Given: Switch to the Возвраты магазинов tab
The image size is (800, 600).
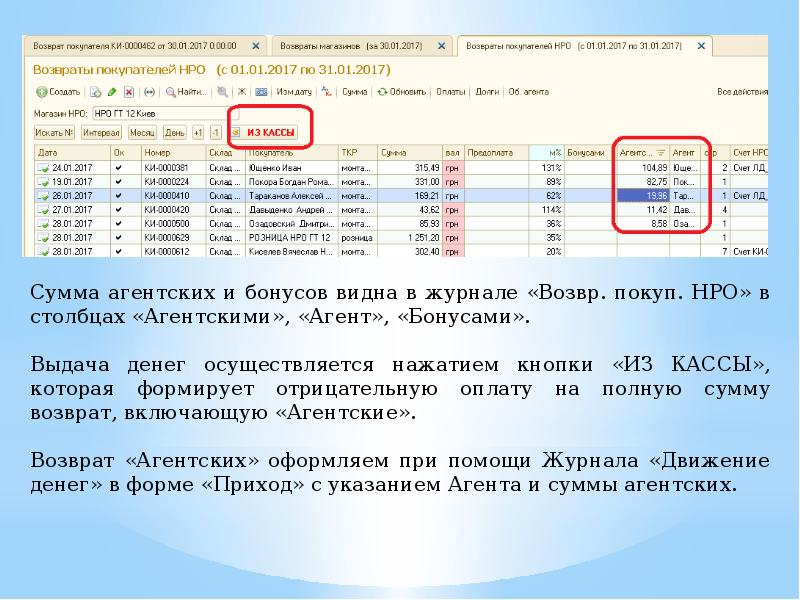Looking at the screenshot, I should 351,46.
